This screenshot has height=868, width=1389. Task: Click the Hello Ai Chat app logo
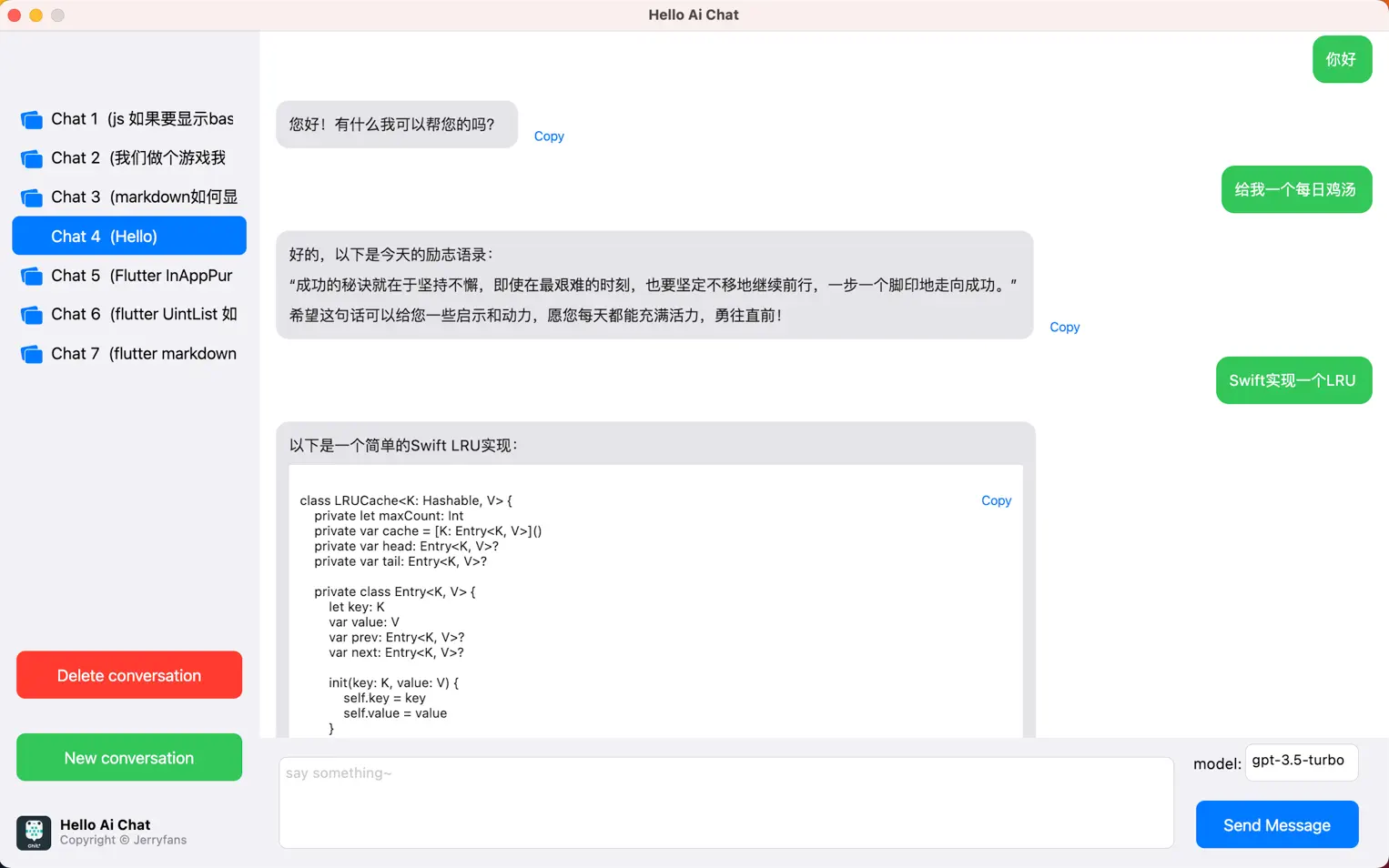(x=34, y=832)
